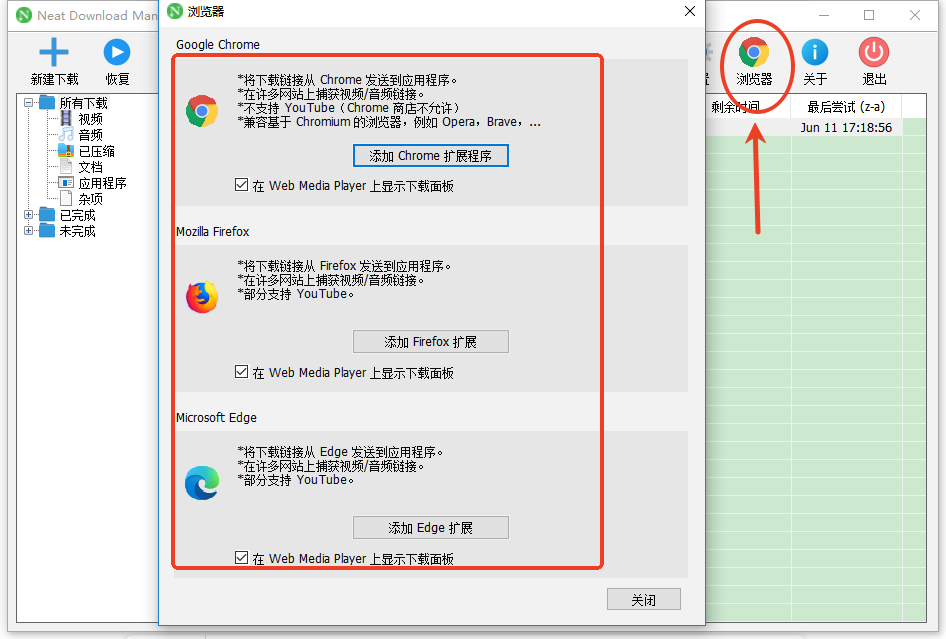Sort by 最后尝试 column header
946x639 pixels.
point(846,107)
